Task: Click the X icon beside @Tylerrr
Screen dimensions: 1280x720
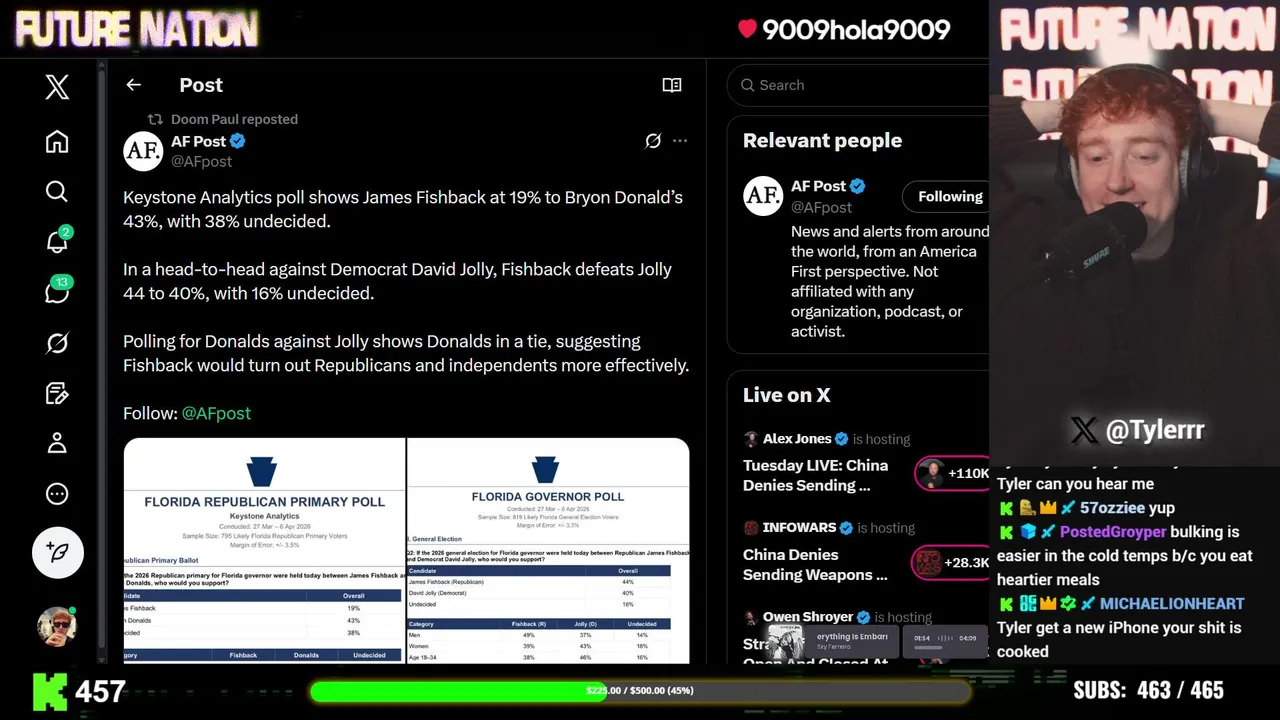Action: tap(1084, 430)
